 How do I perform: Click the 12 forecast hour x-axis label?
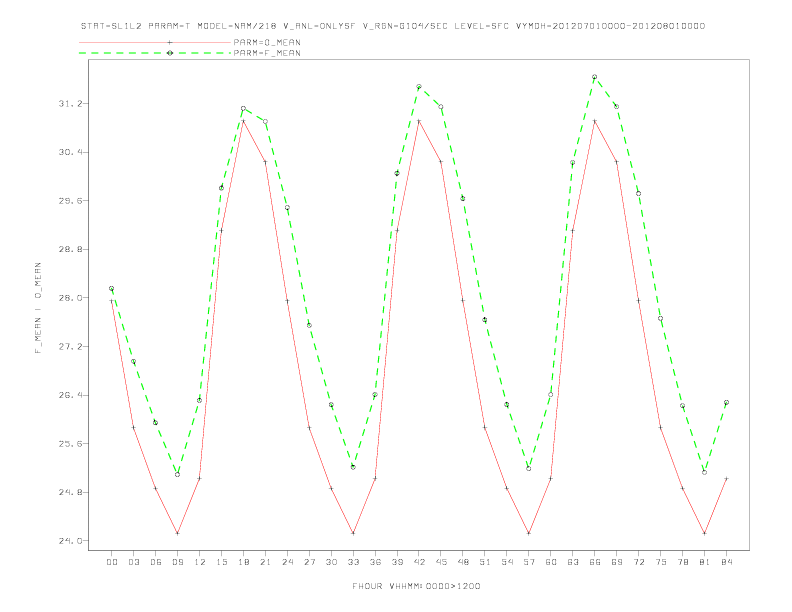[200, 562]
